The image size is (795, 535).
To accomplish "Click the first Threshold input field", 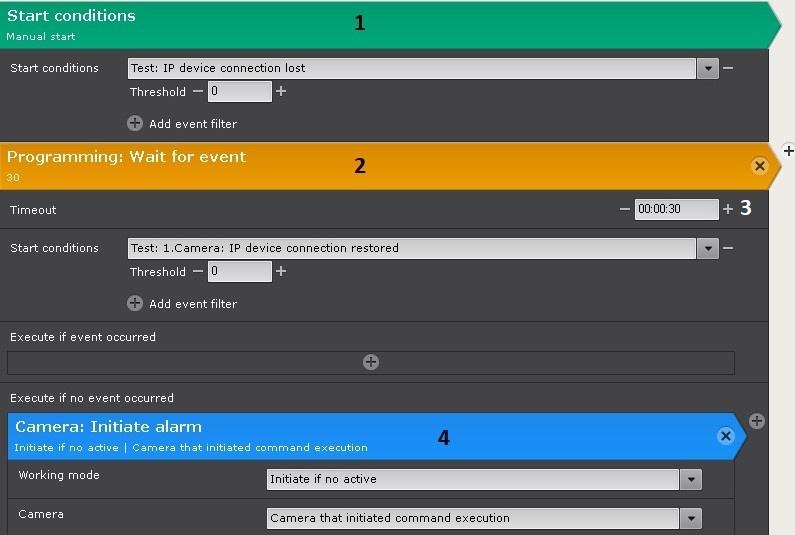I will [239, 92].
